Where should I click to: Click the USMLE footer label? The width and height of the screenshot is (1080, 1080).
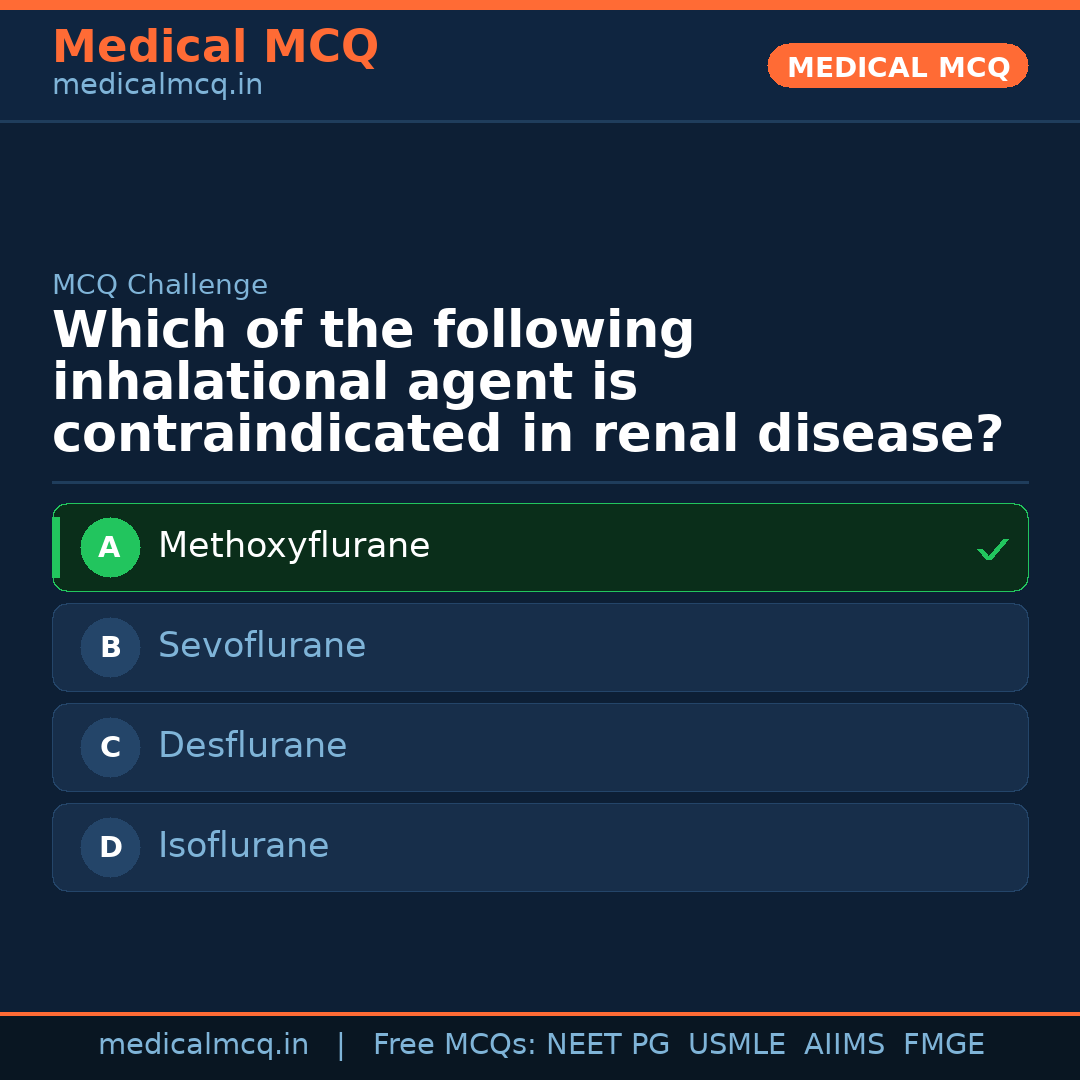(x=736, y=1045)
